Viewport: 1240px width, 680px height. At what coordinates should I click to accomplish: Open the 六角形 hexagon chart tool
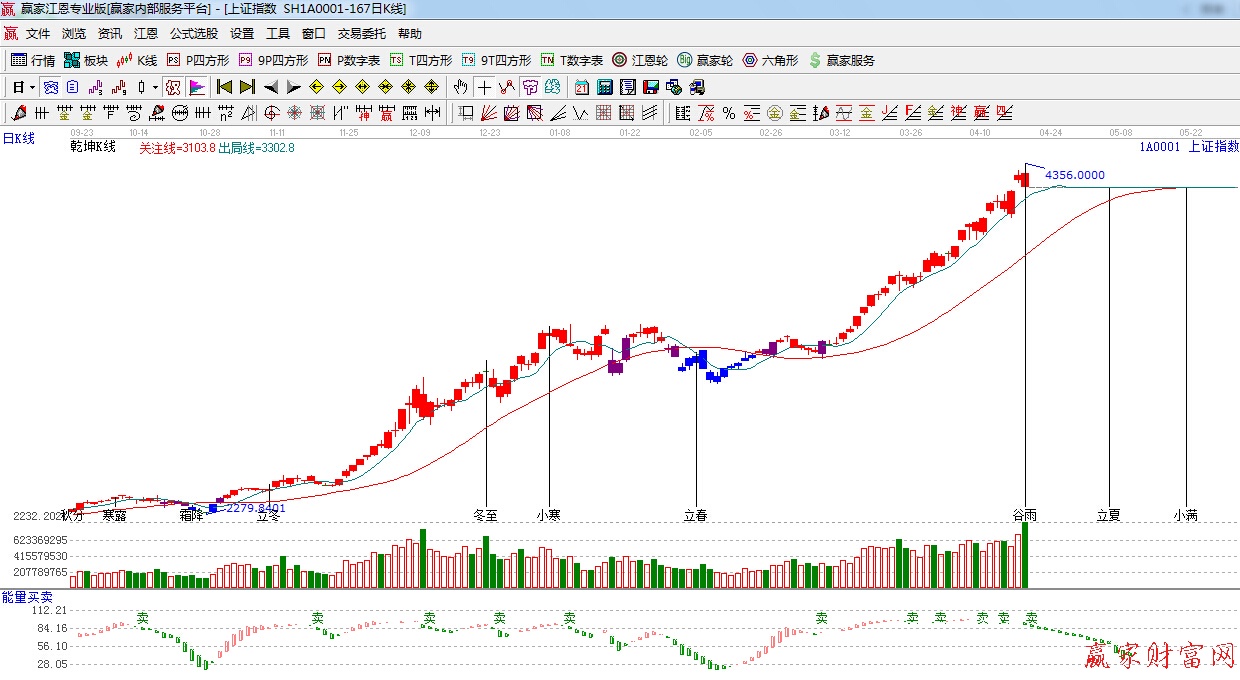[770, 60]
